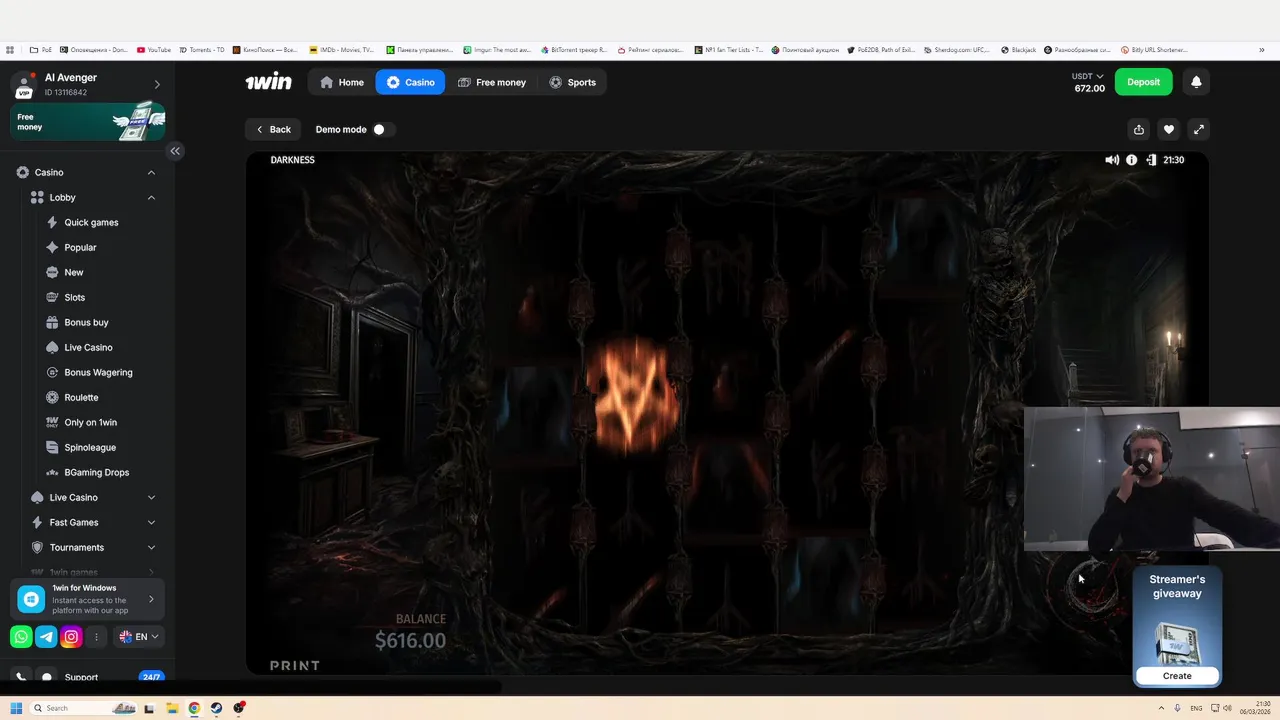The image size is (1280, 720).
Task: Open the notifications bell
Action: point(1196,82)
